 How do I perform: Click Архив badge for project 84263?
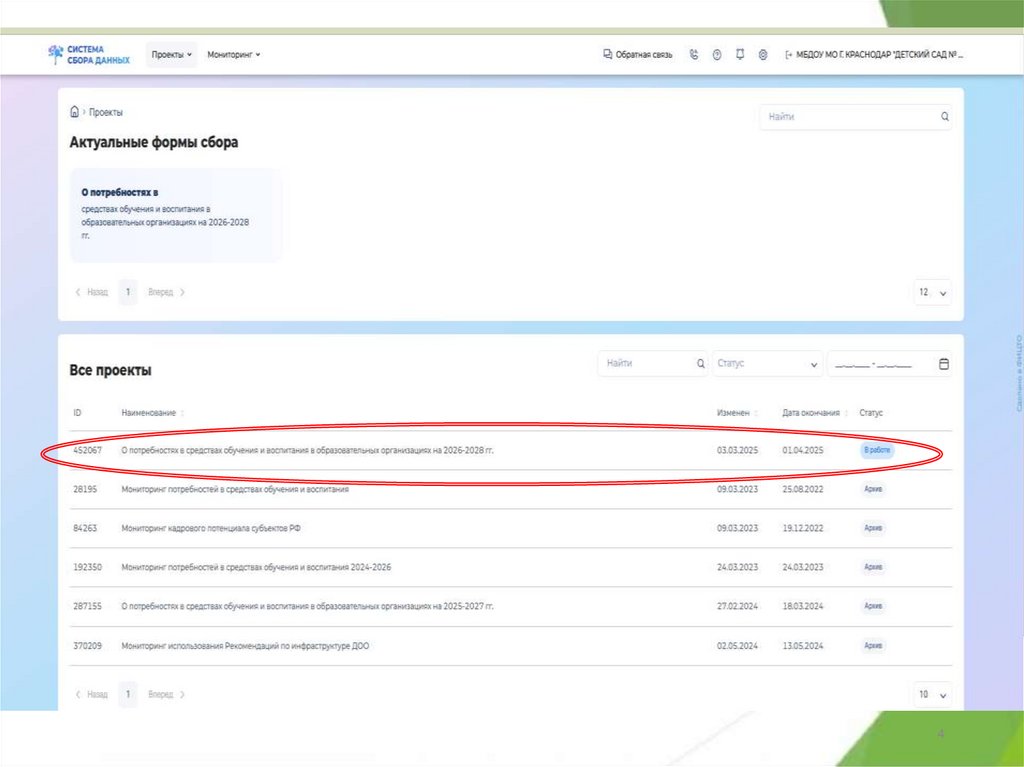(873, 528)
